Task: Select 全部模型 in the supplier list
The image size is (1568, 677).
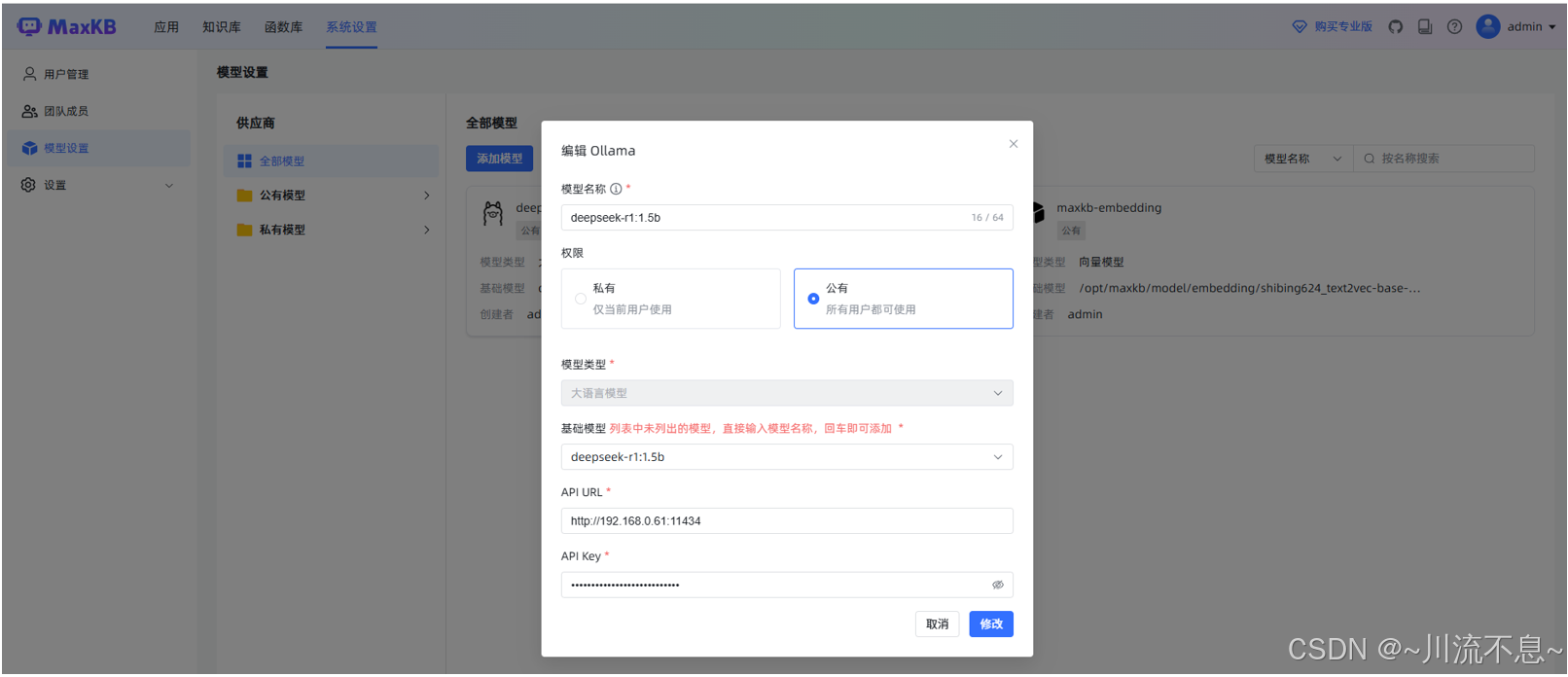Action: coord(331,160)
